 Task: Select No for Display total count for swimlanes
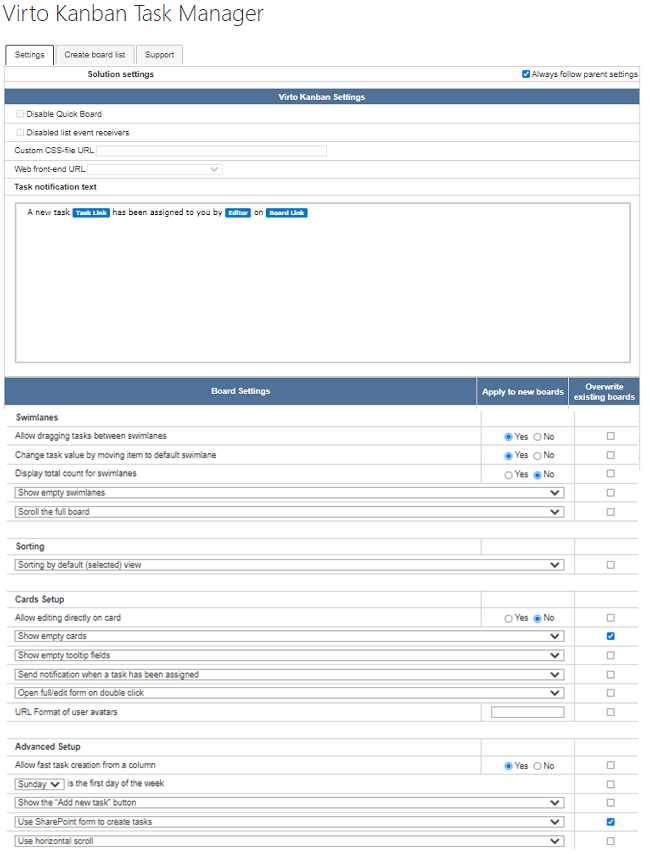click(537, 475)
